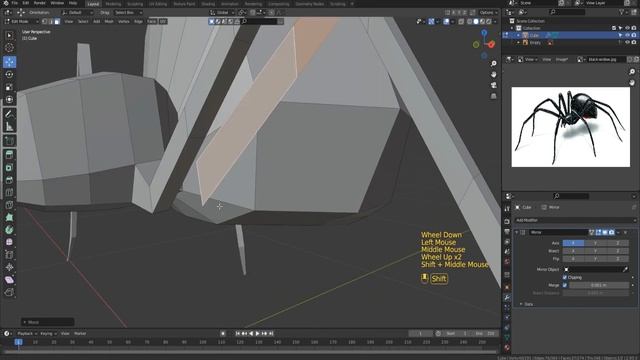Image resolution: width=640 pixels, height=360 pixels.
Task: Activate the Scale tool
Action: point(9,87)
